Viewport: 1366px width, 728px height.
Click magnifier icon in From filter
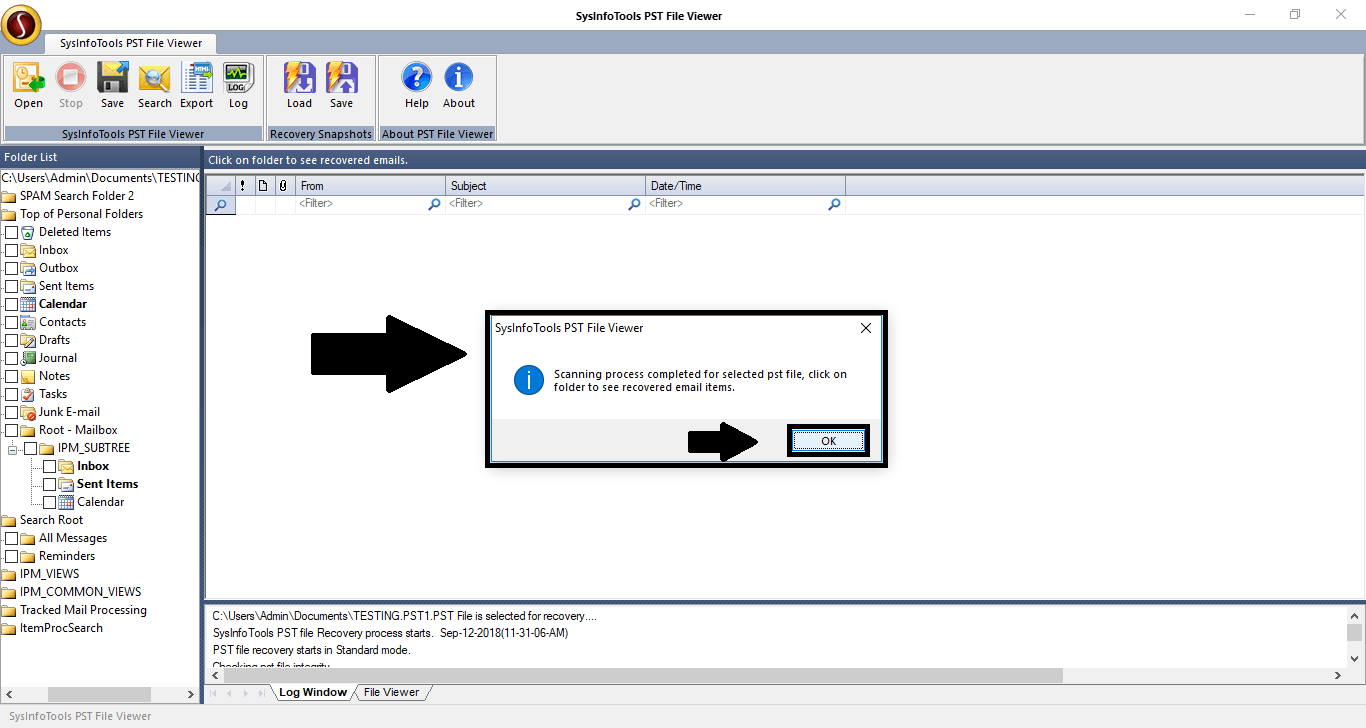point(434,204)
